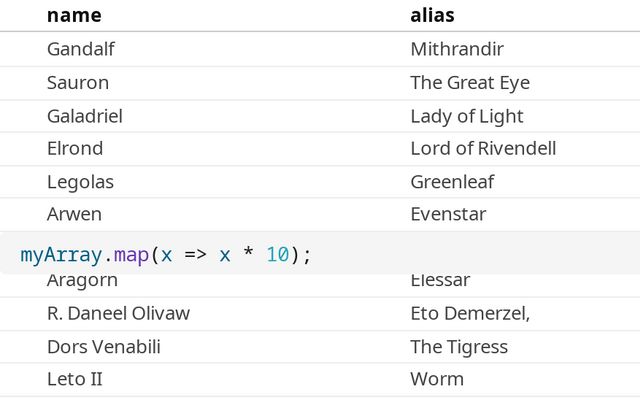The width and height of the screenshot is (640, 400).
Task: Select "Lord of Rivendell" alias cell
Action: [483, 149]
